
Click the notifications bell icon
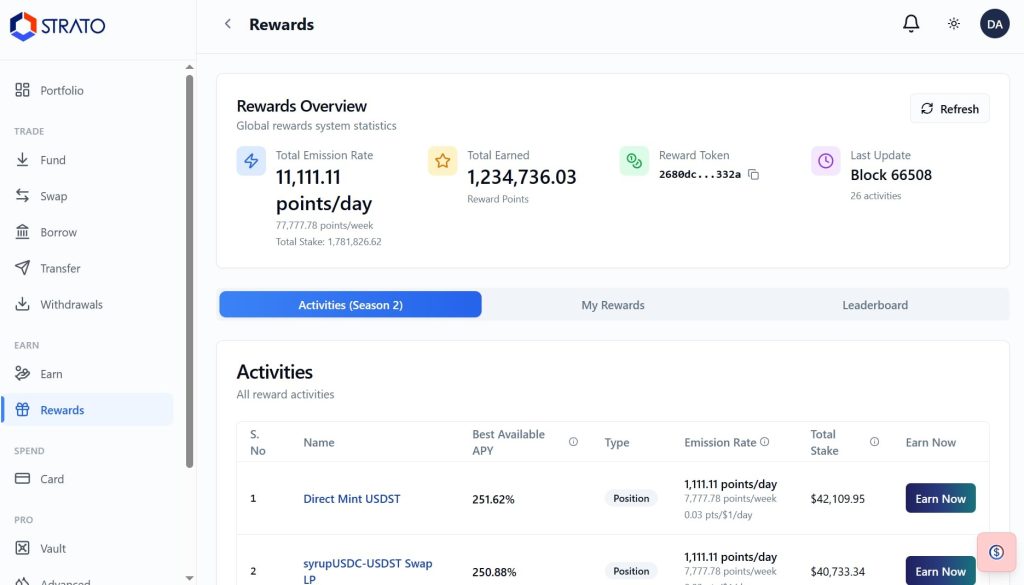(x=911, y=24)
